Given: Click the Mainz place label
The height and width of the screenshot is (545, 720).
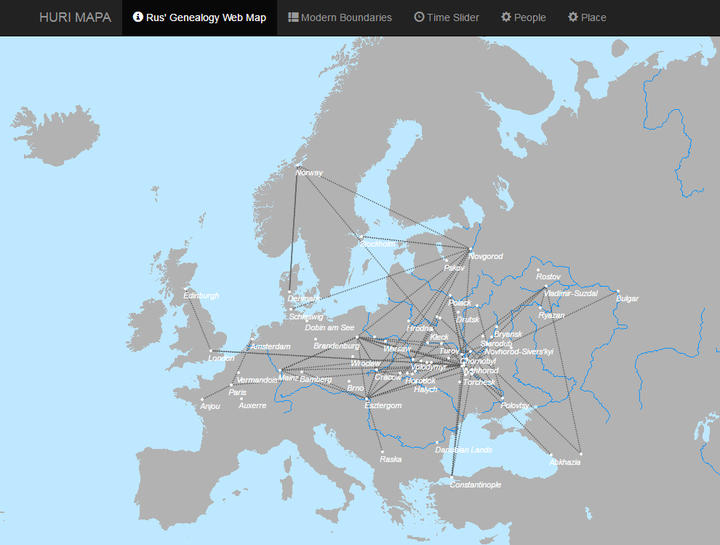Looking at the screenshot, I should click(288, 377).
